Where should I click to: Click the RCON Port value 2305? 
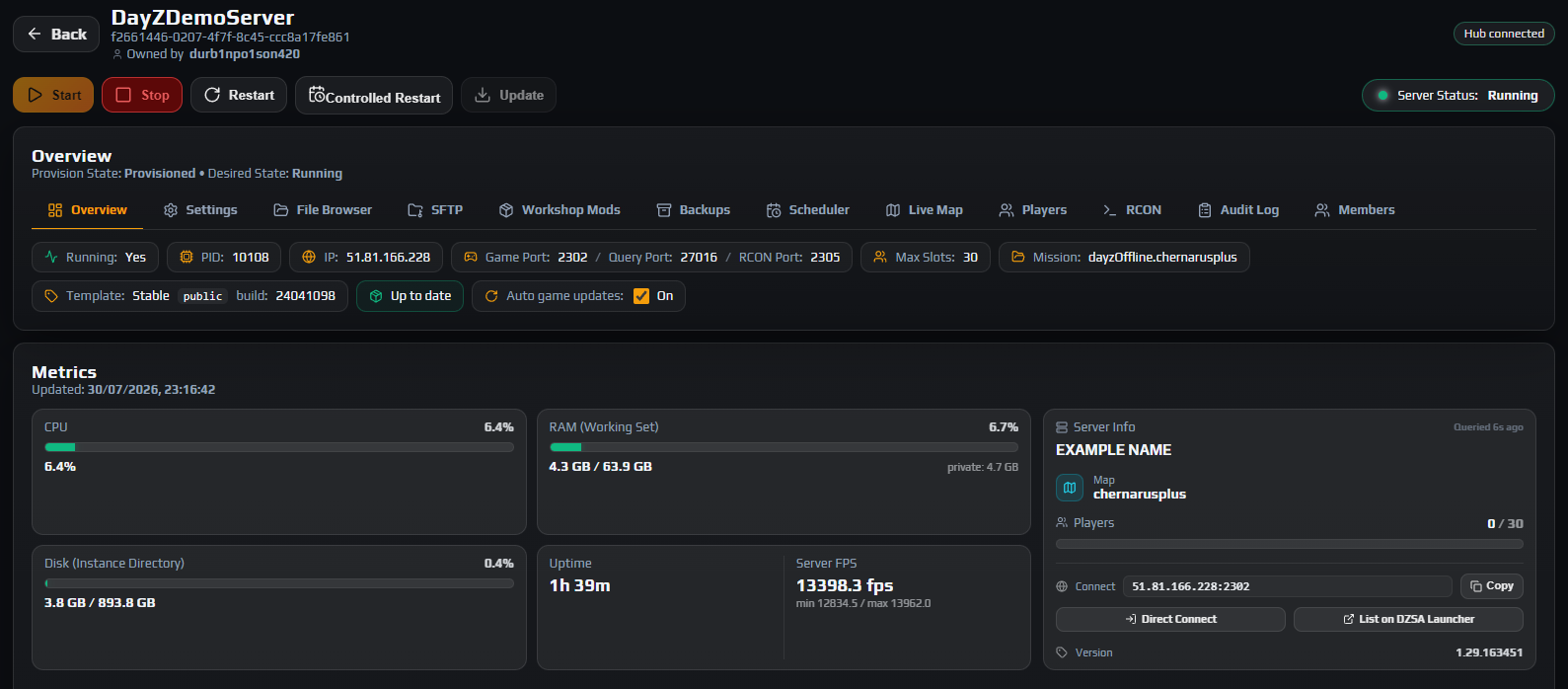click(825, 258)
